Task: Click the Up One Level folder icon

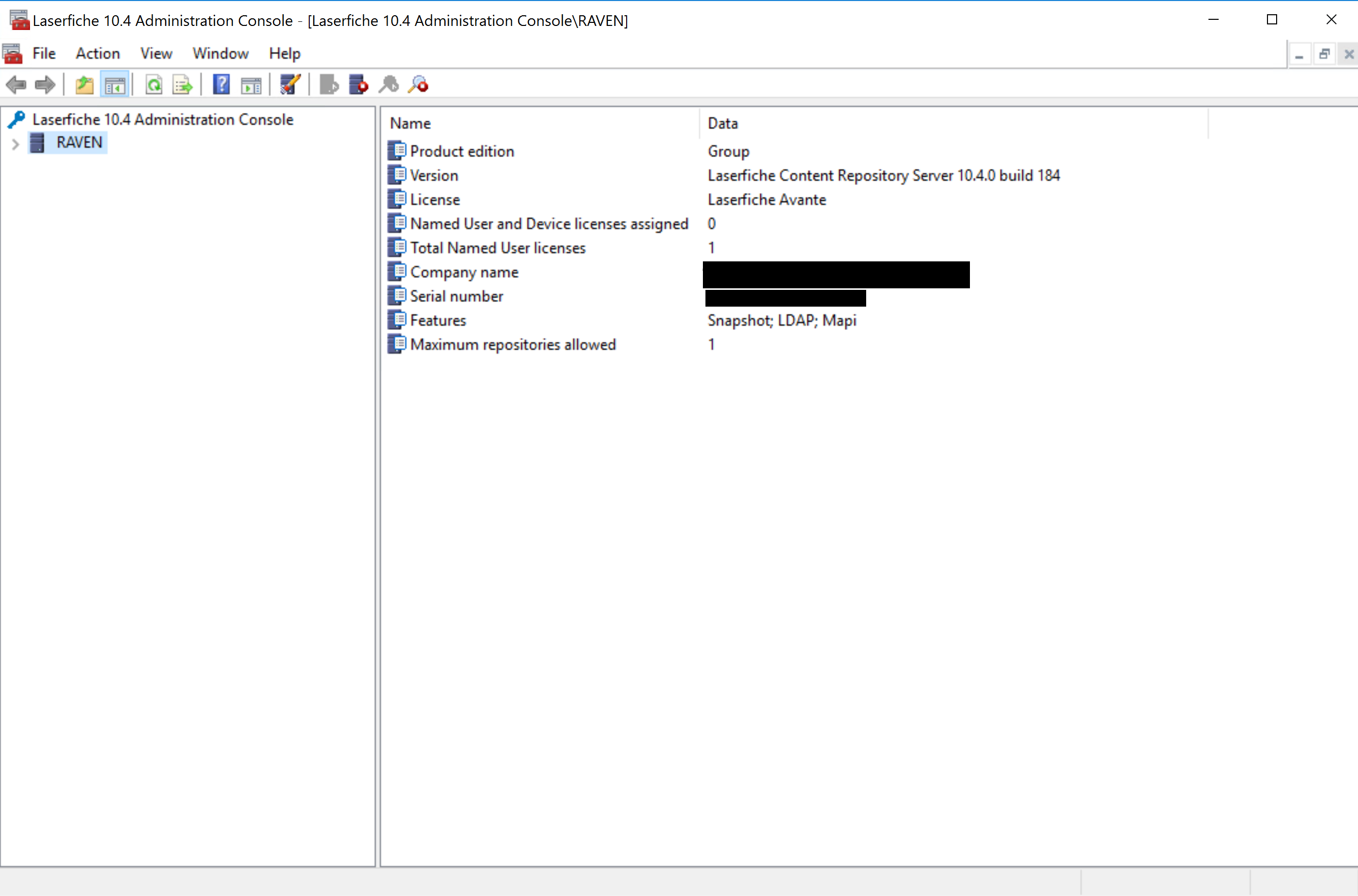Action: [84, 85]
